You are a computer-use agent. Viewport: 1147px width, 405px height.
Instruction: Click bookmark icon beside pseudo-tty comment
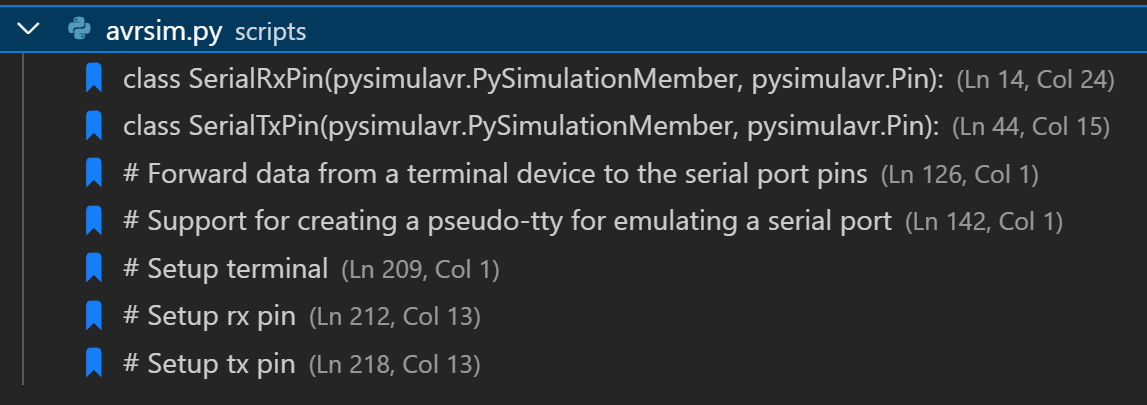(93, 222)
